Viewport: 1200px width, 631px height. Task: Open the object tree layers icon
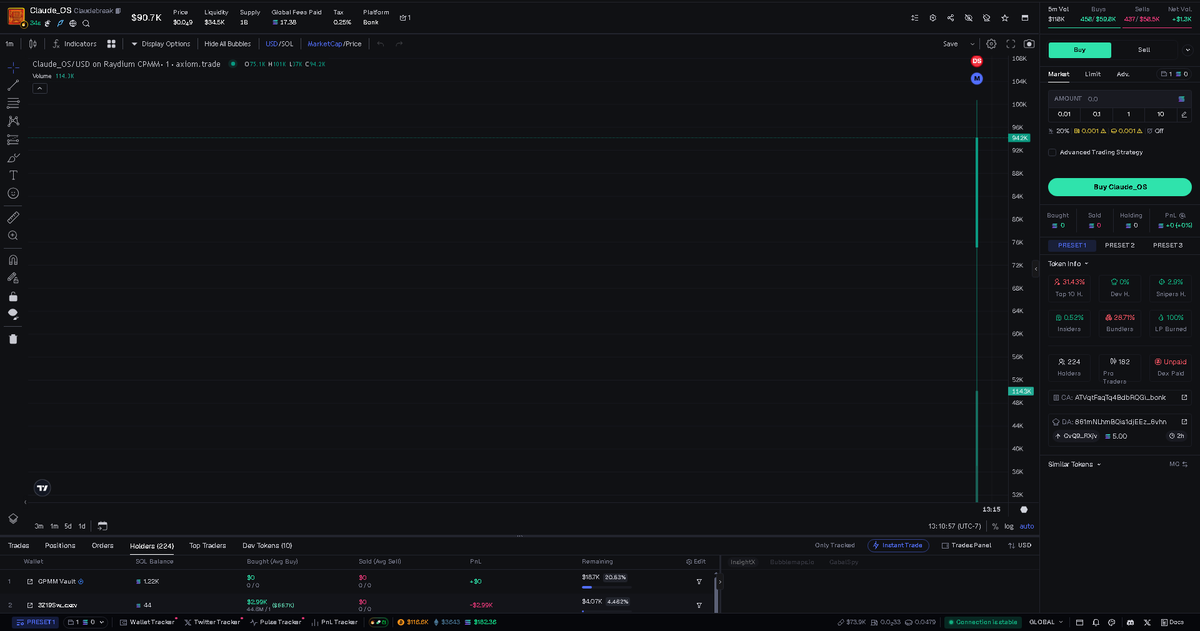[13, 519]
